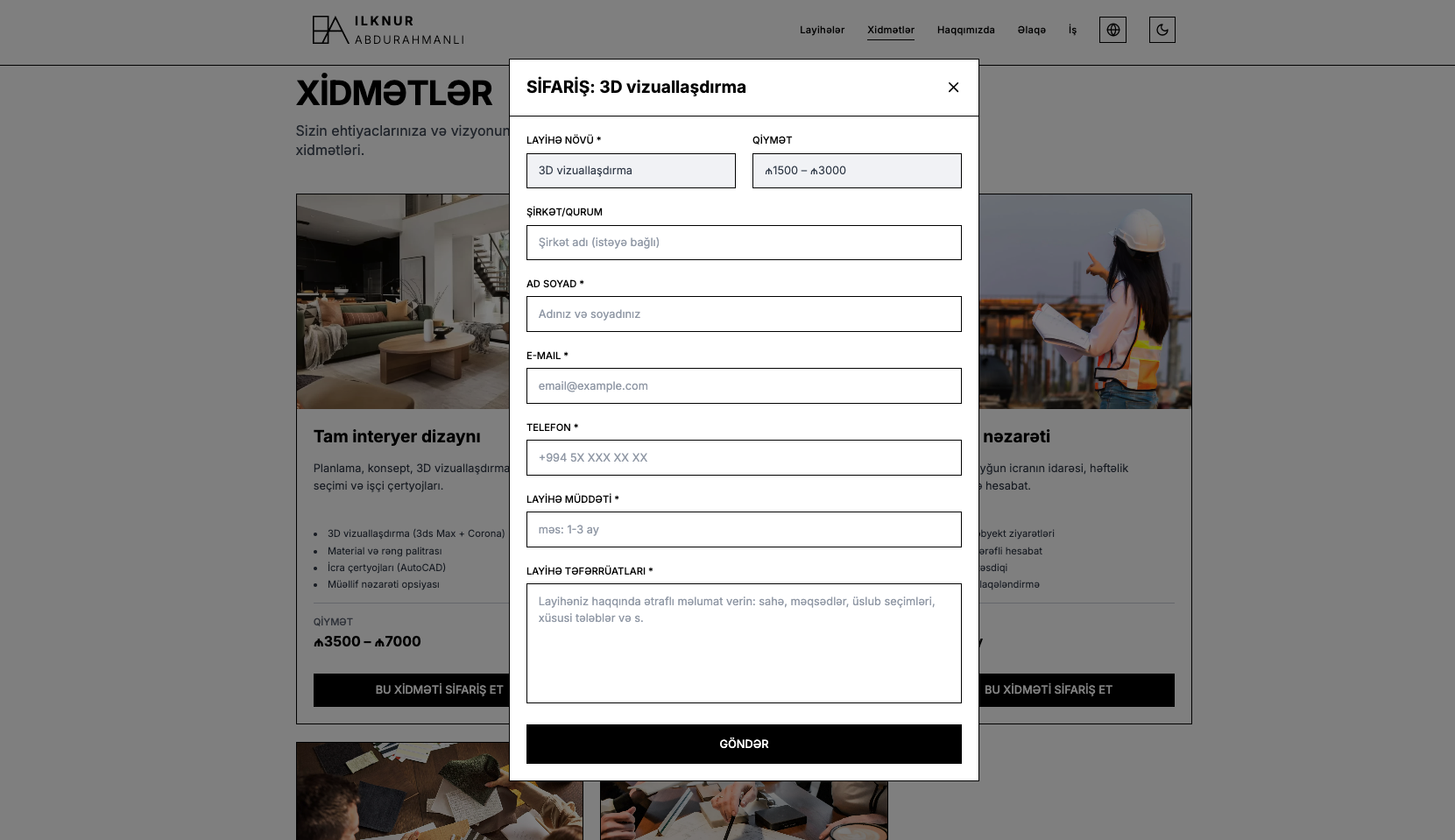Open the language selector globe icon
The width and height of the screenshot is (1455, 840).
click(x=1112, y=30)
